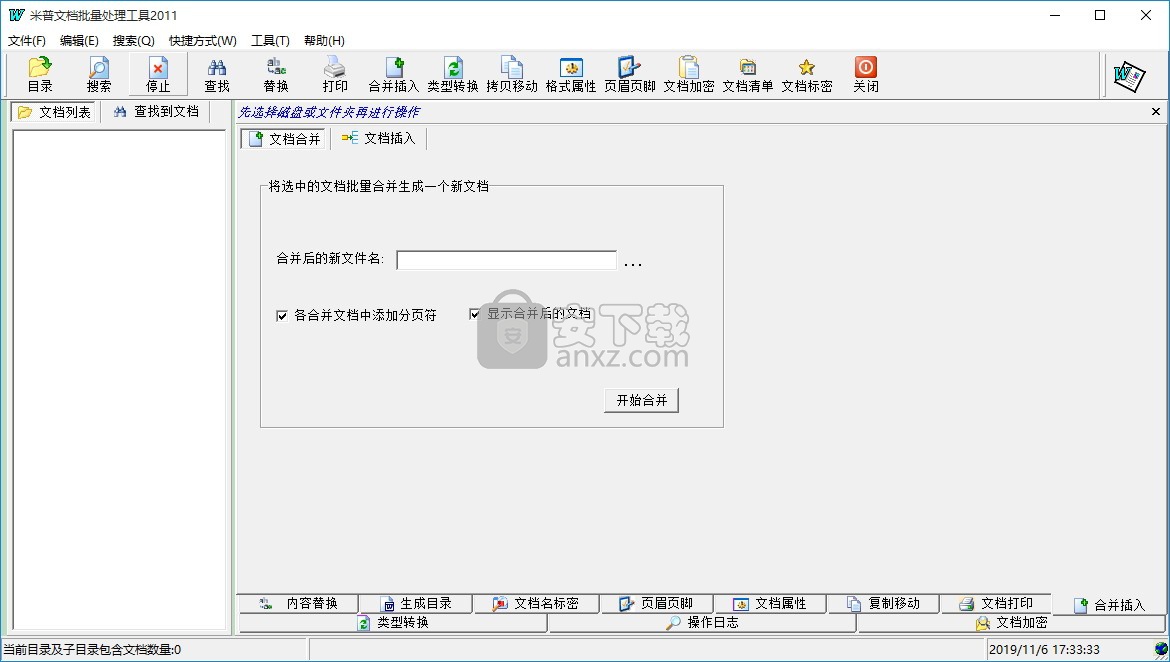Click the status bar network globe icon
The height and width of the screenshot is (662, 1170).
pos(1160,649)
